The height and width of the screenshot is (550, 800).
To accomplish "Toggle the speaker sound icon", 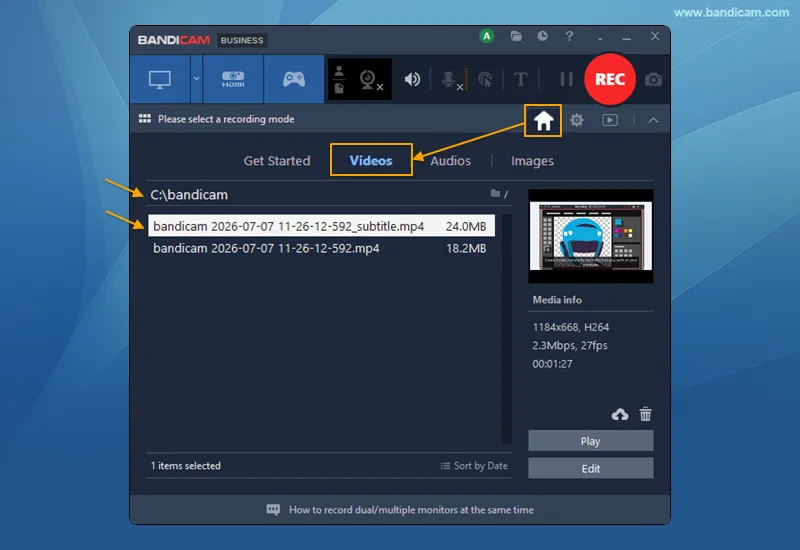I will [412, 80].
